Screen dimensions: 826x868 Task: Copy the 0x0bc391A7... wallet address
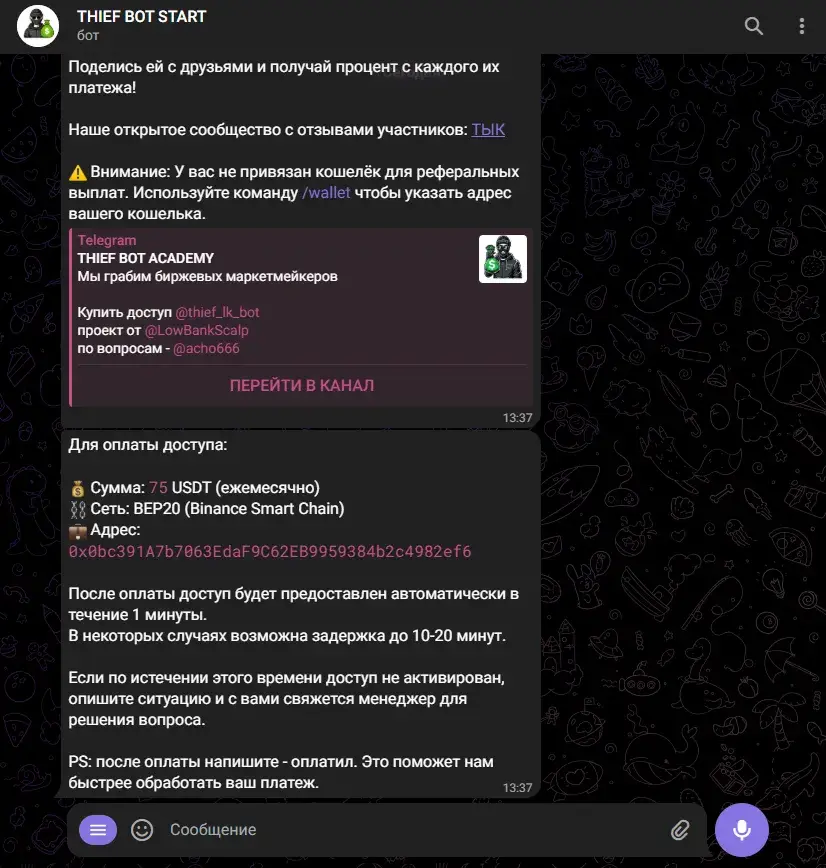270,551
